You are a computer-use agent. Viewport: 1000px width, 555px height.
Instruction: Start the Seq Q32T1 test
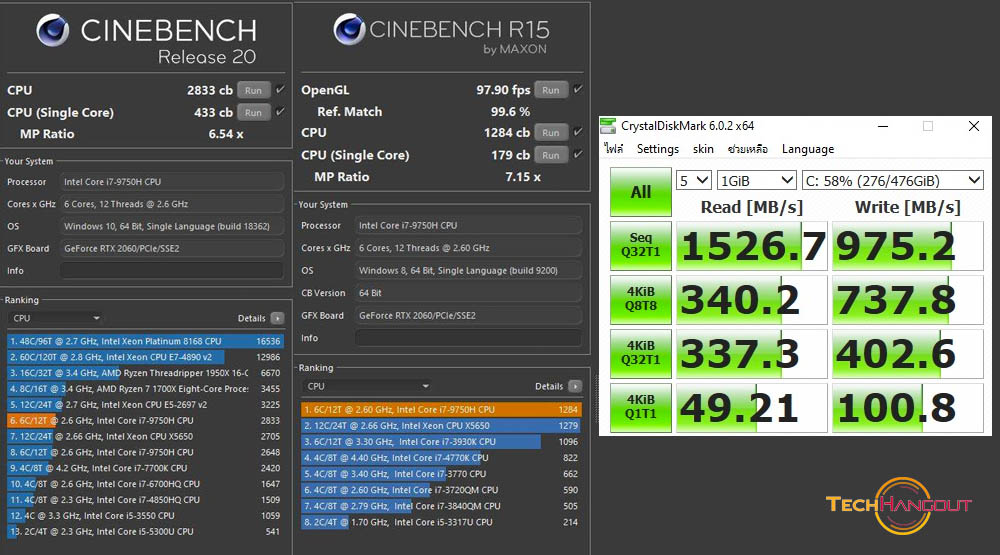(x=641, y=246)
